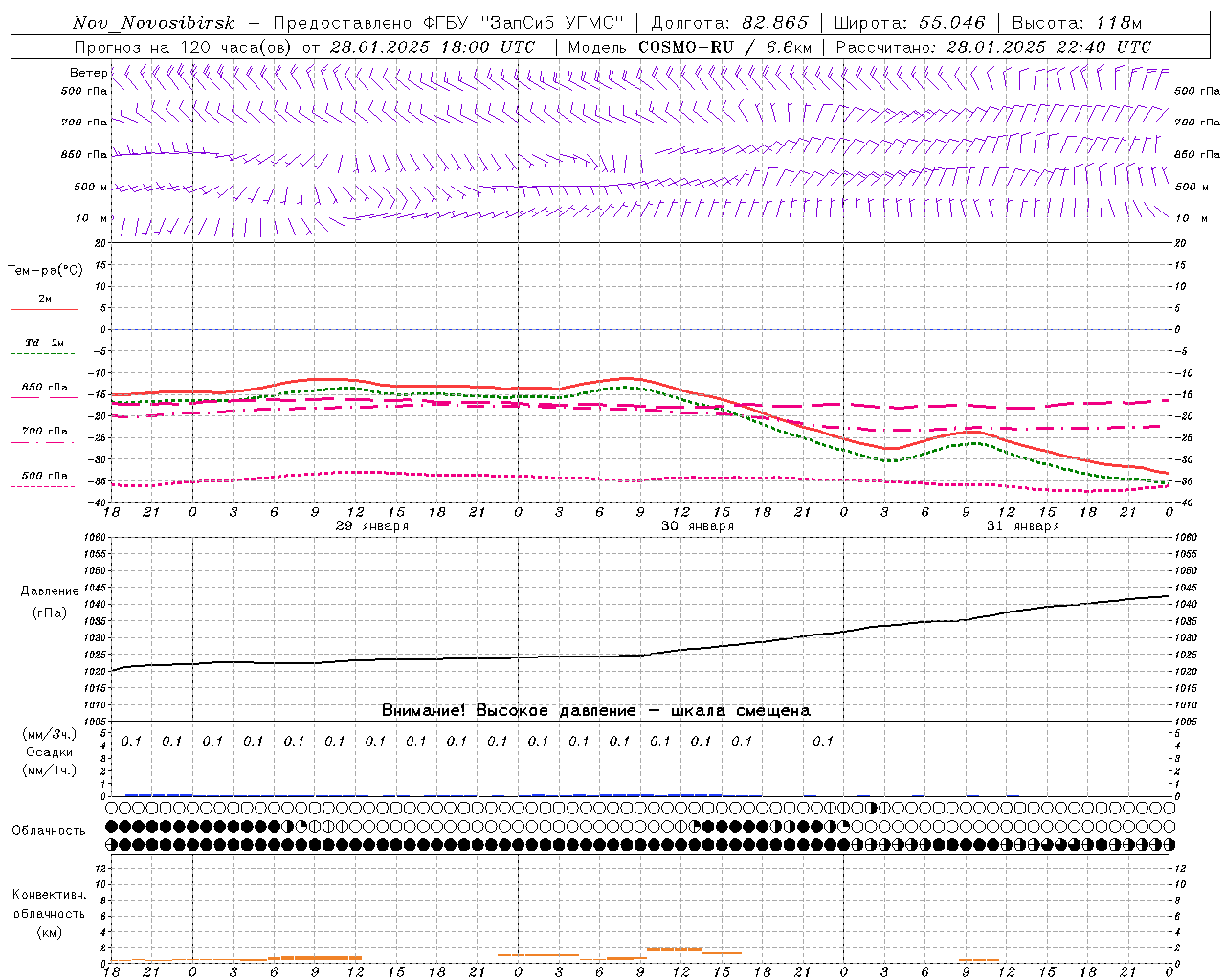This screenshot has height=980, width=1225.
Task: Select the Предоставлено ФГБУ "ЗапСиб УГМС" text
Action: tap(450, 23)
